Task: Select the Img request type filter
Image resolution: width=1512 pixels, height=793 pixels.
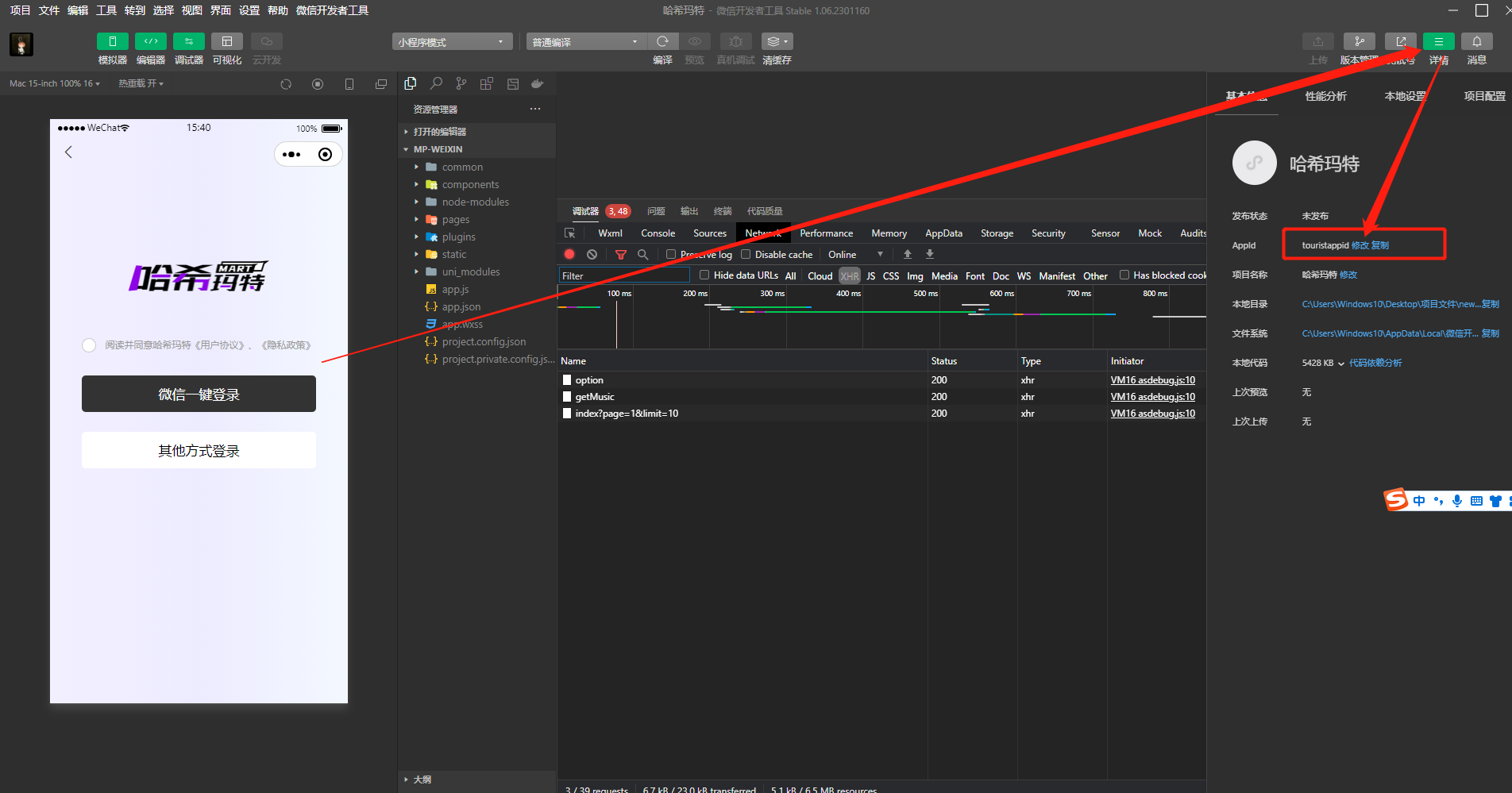Action: 915,275
